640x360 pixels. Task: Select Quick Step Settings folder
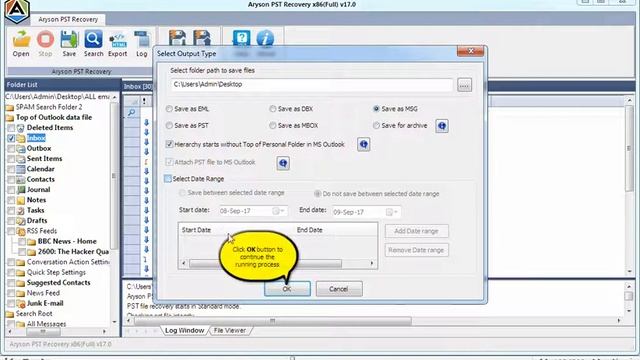coord(56,272)
